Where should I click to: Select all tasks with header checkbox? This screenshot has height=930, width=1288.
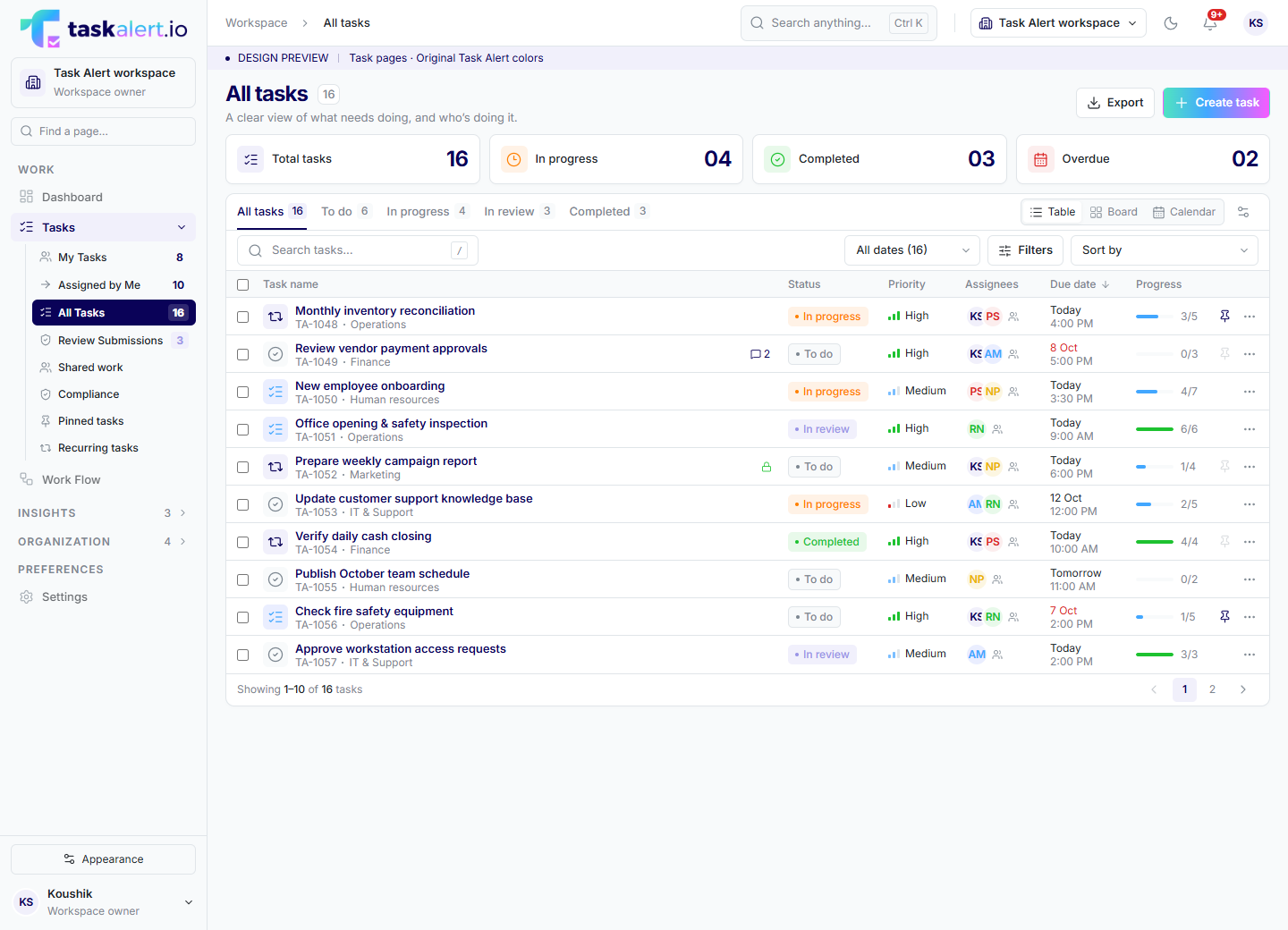point(242,284)
